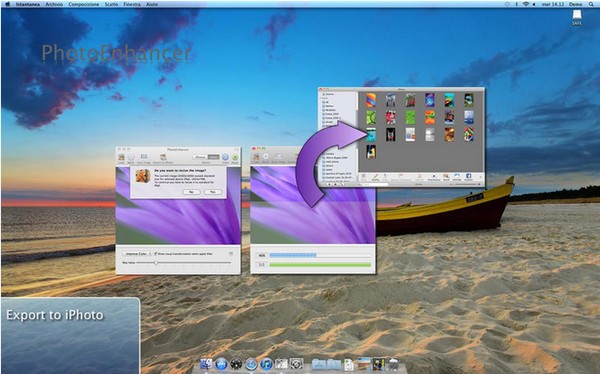Select the orange and blue striped thumbnail in iPhoto
Viewport: 600px width, 374px height.
click(370, 100)
